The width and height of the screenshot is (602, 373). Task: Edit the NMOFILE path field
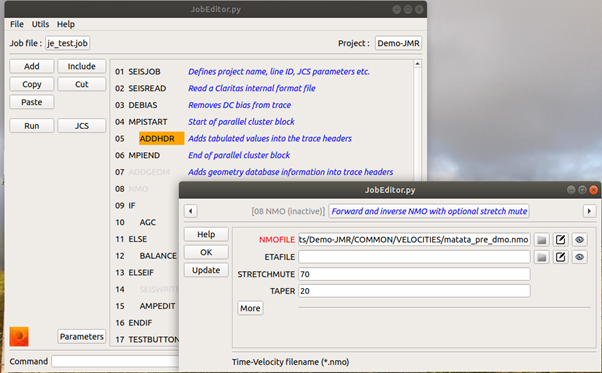(414, 240)
